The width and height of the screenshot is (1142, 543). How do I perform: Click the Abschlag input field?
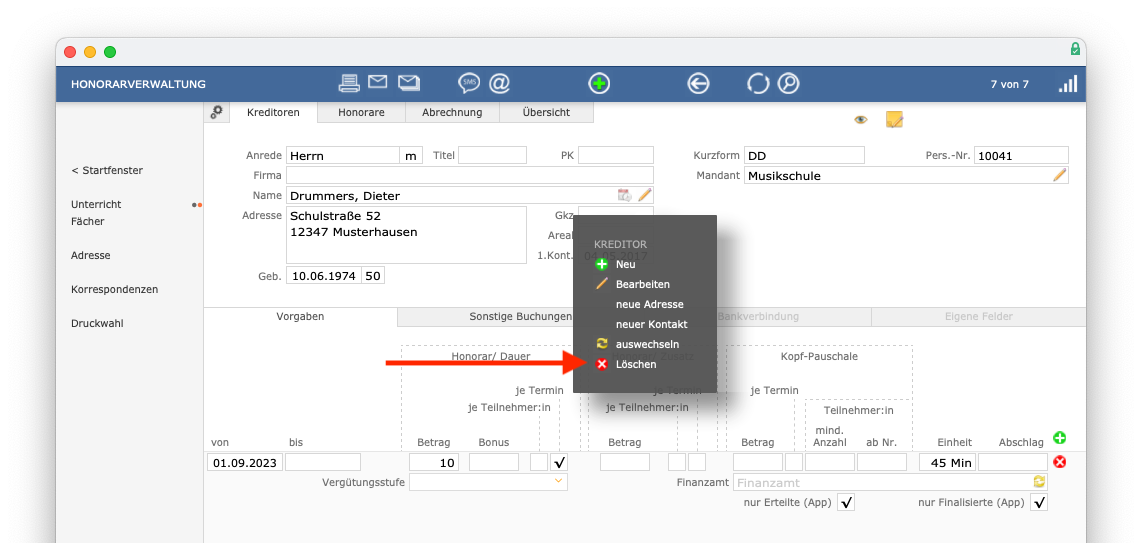tap(1012, 462)
